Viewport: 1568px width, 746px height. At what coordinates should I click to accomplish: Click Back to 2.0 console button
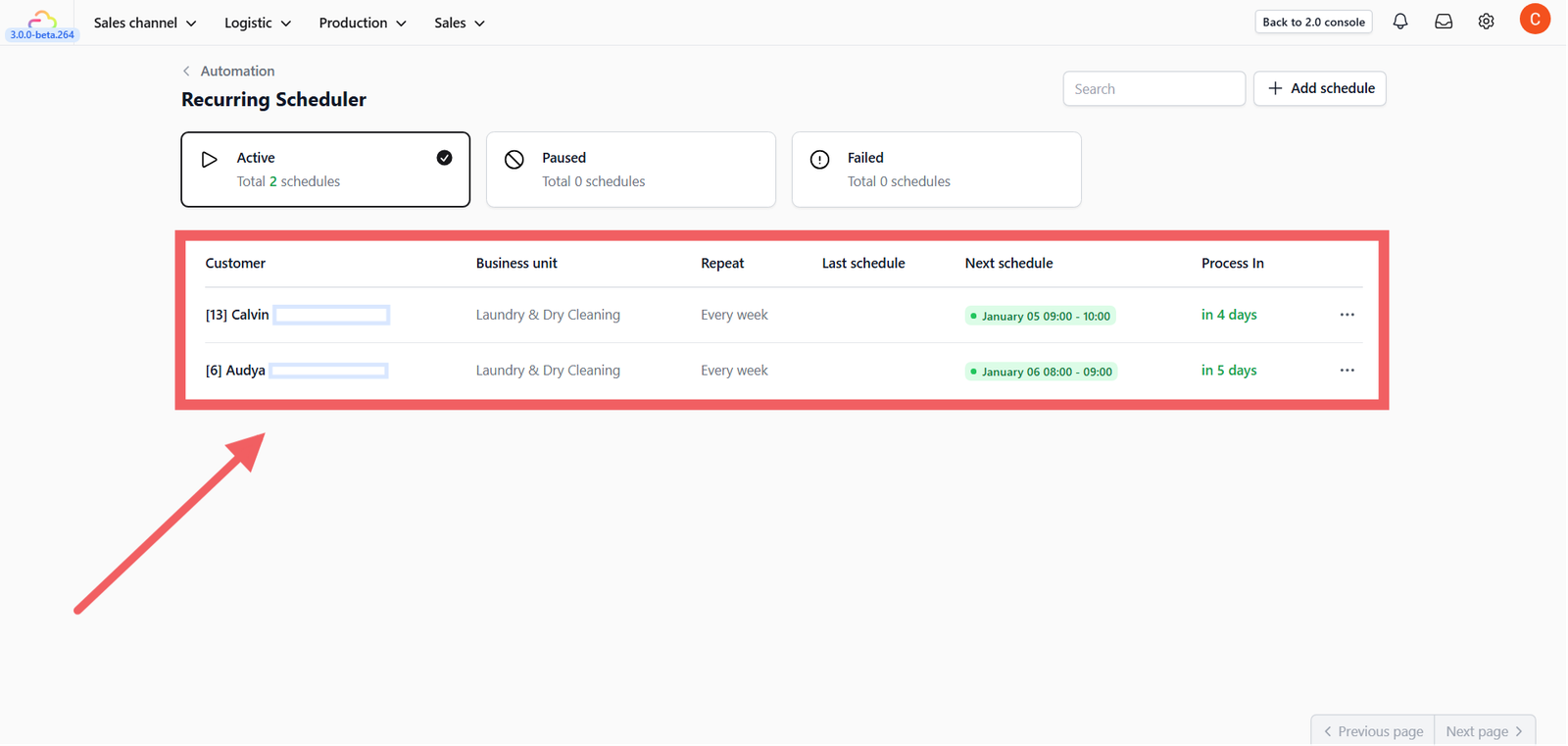click(1313, 22)
